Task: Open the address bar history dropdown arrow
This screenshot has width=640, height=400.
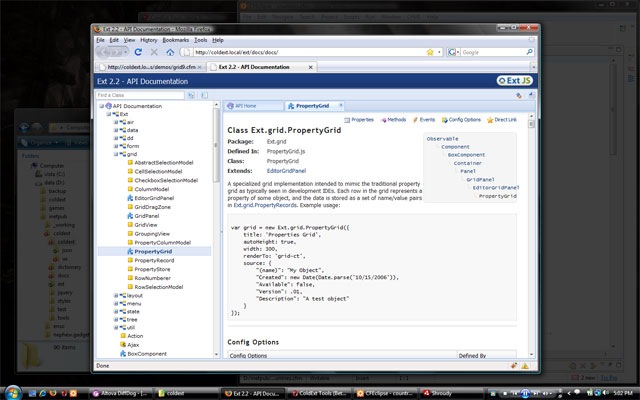Action: [x=439, y=52]
